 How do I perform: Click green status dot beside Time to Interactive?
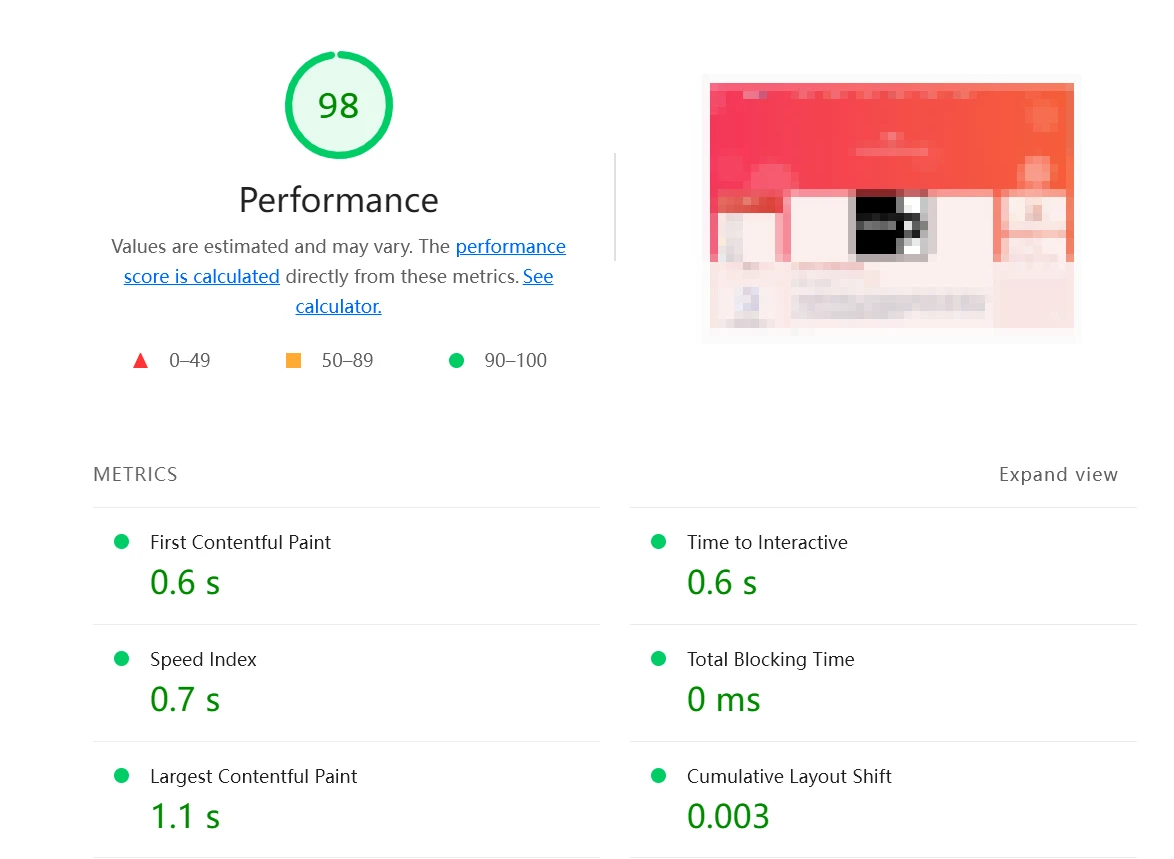point(658,542)
